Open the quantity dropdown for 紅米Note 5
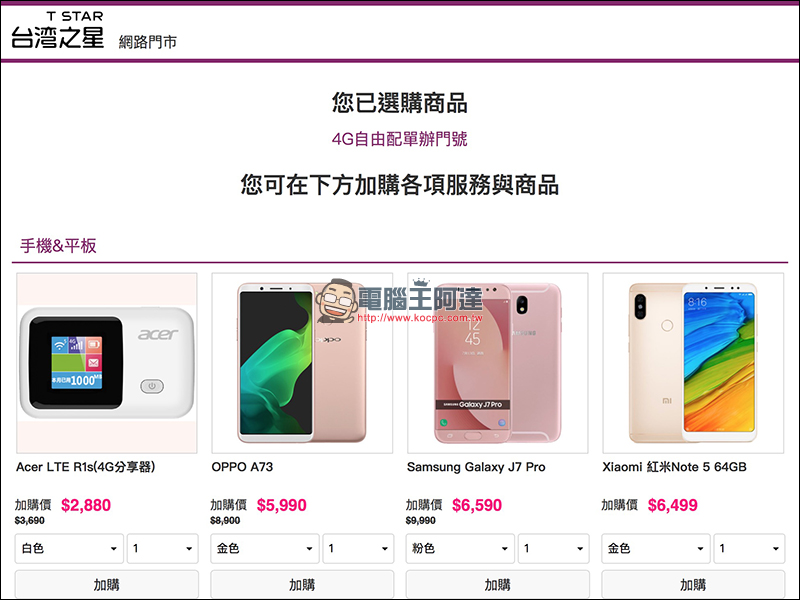Image resolution: width=800 pixels, height=600 pixels. (x=749, y=548)
